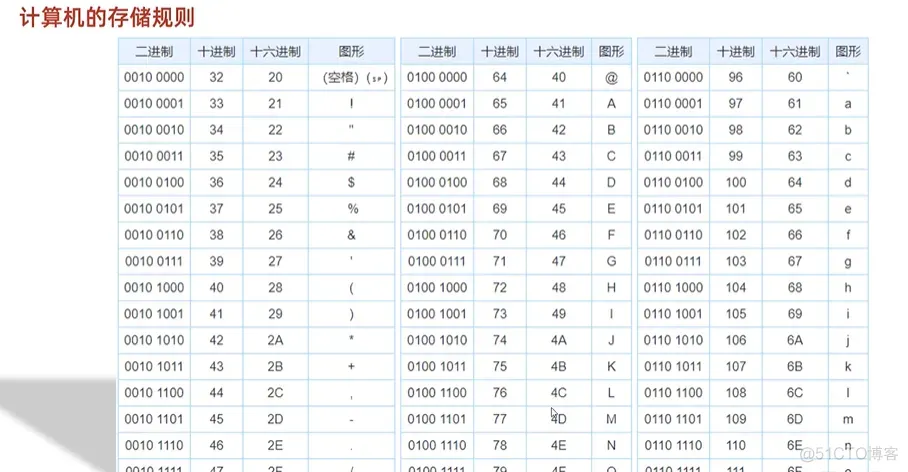Viewport: 908px width, 472px height.
Task: Select binary cell 0010 1101
Action: (x=154, y=419)
